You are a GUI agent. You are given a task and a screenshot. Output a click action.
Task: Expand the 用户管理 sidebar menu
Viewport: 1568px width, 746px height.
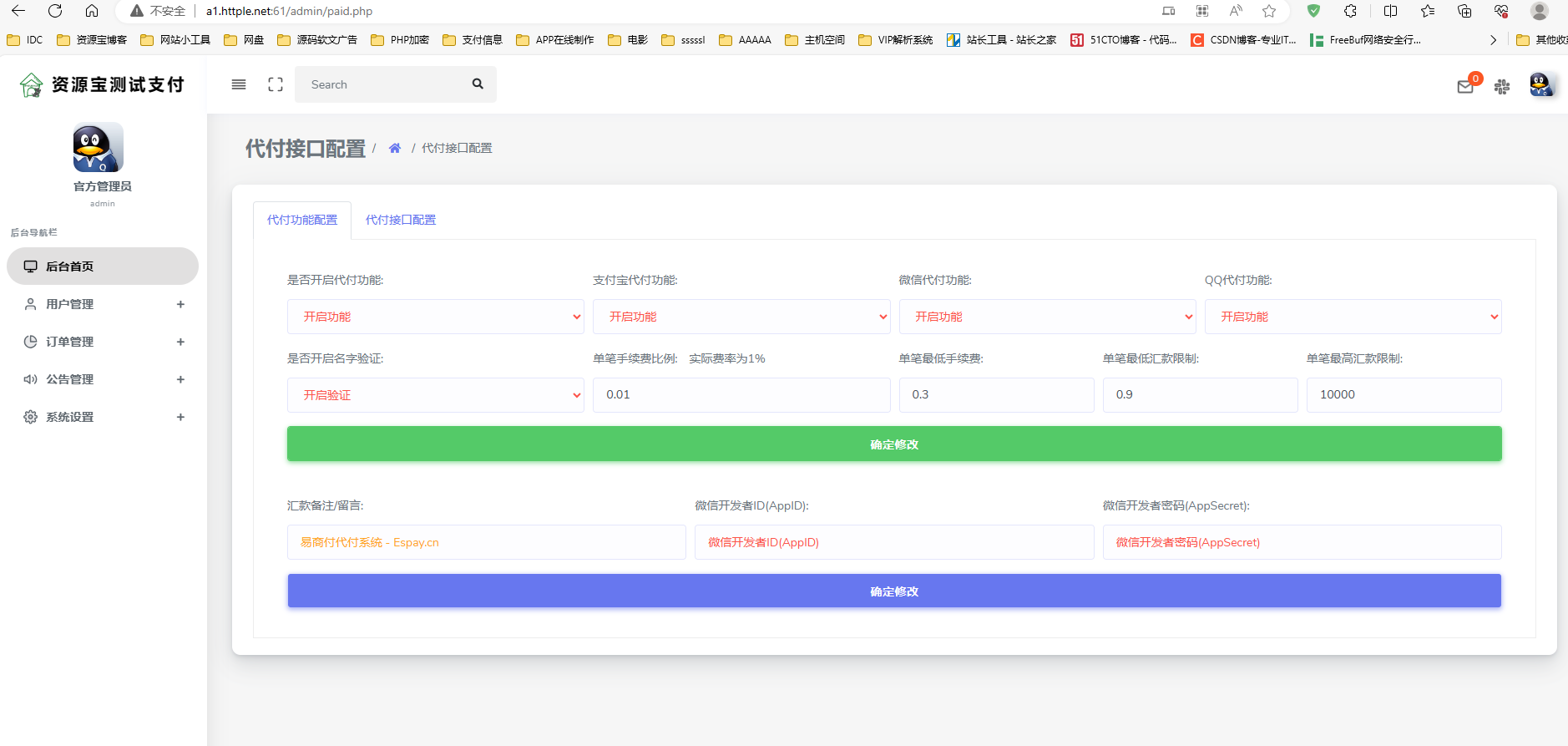coord(103,304)
